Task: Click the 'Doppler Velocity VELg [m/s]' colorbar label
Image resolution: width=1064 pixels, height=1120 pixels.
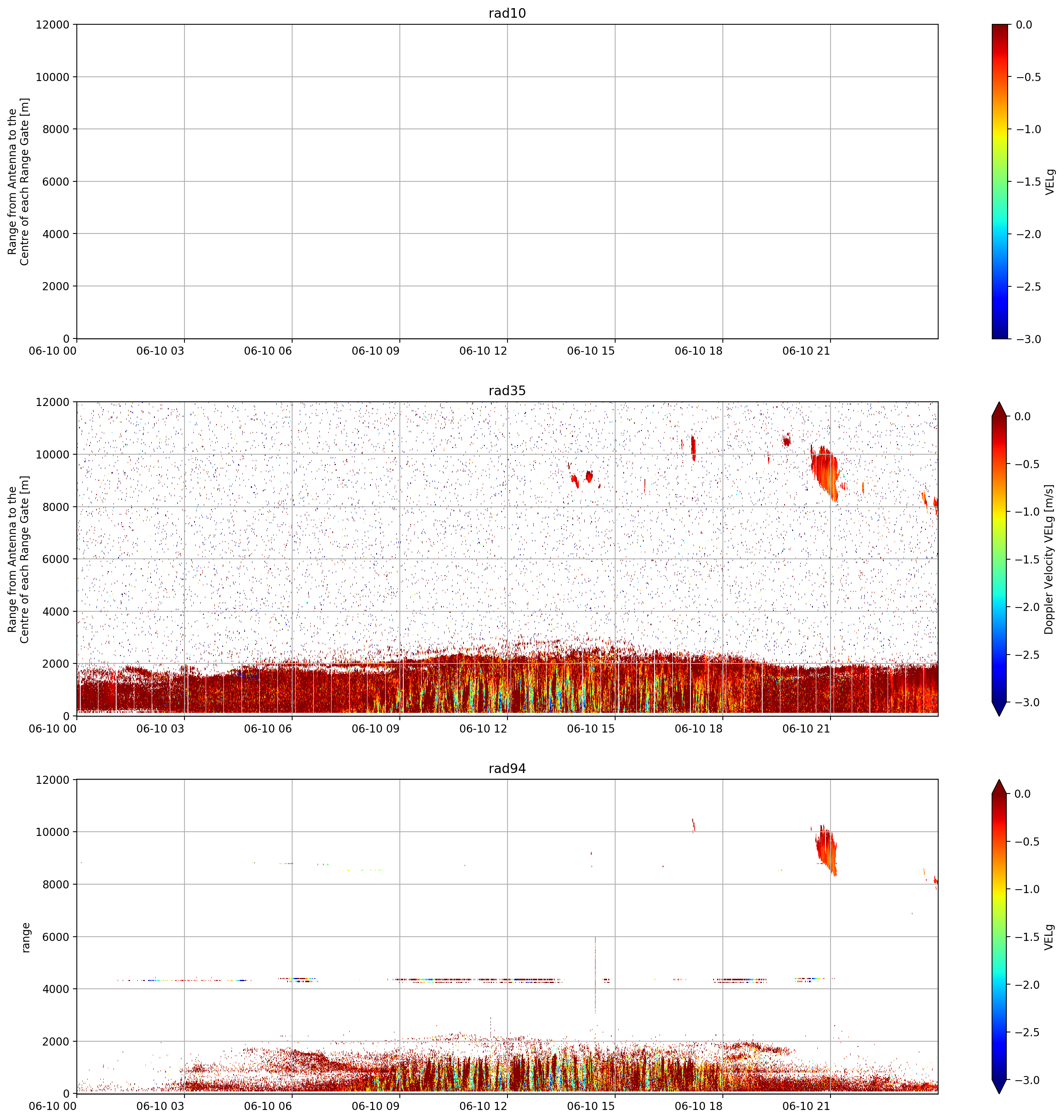Action: tap(1049, 559)
